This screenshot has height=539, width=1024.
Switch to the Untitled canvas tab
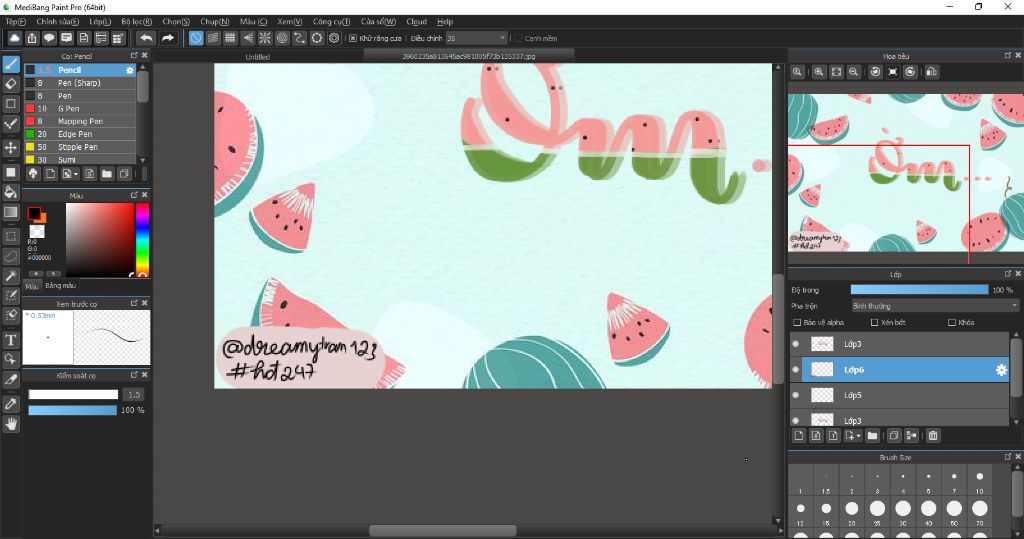click(257, 57)
